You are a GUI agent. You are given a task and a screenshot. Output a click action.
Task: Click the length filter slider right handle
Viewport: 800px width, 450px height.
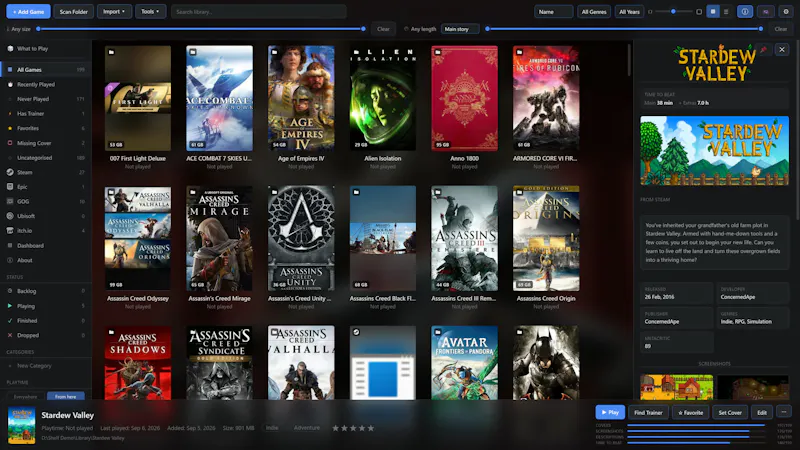[761, 29]
